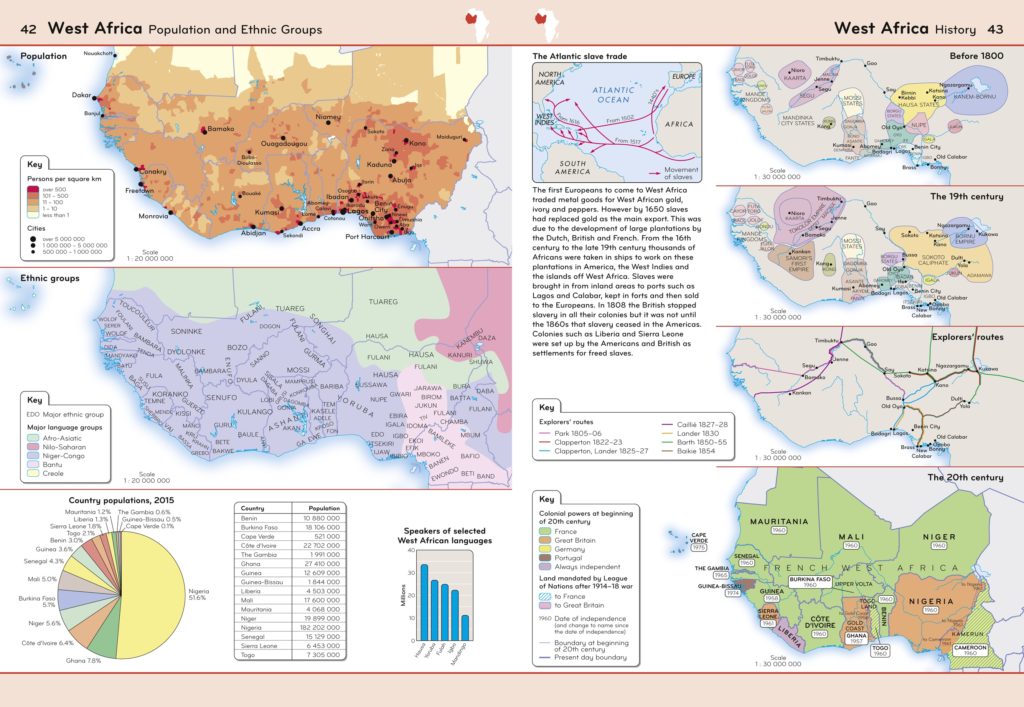Click the SENUFO ethnic group label
Screen dimensions: 1024x707
[x=221, y=398]
